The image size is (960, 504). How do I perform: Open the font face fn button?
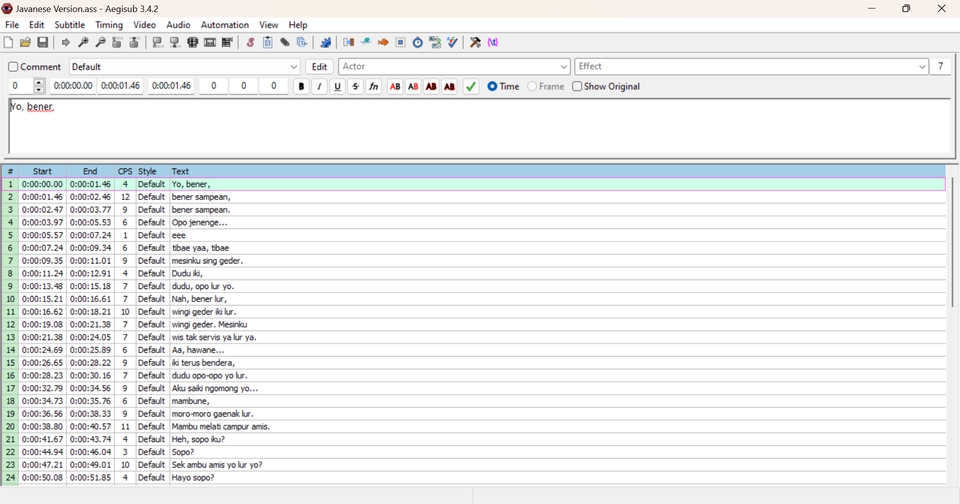[x=374, y=87]
